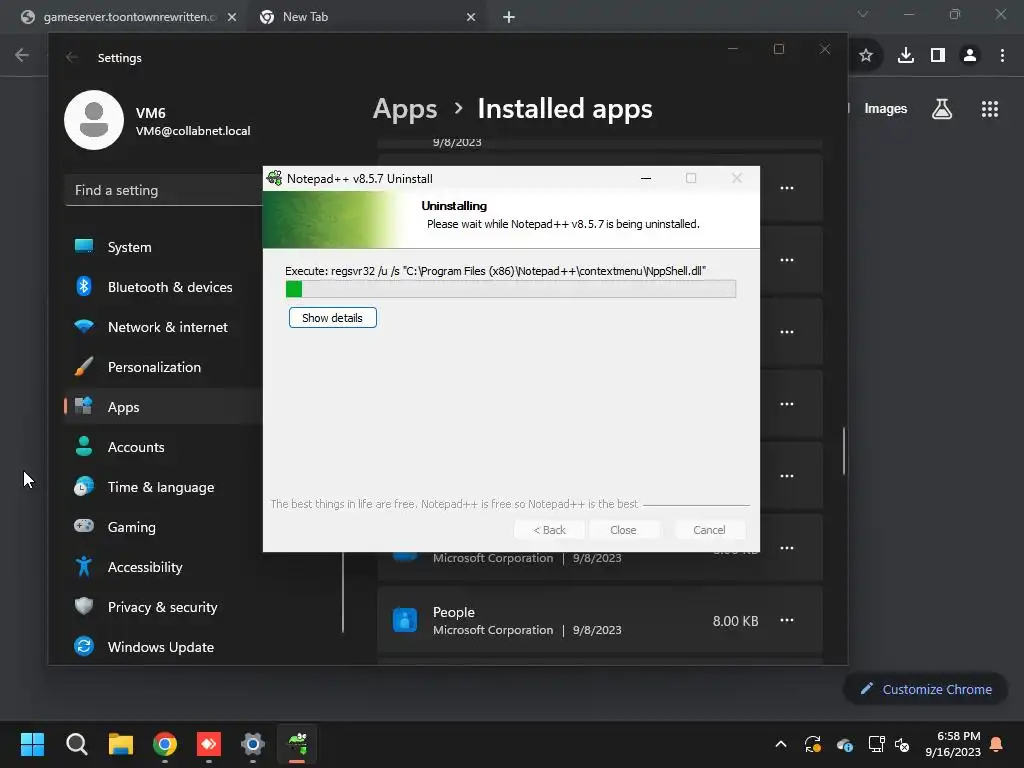Click the Find a setting search box
Viewport: 1024px width, 768px height.
point(163,190)
